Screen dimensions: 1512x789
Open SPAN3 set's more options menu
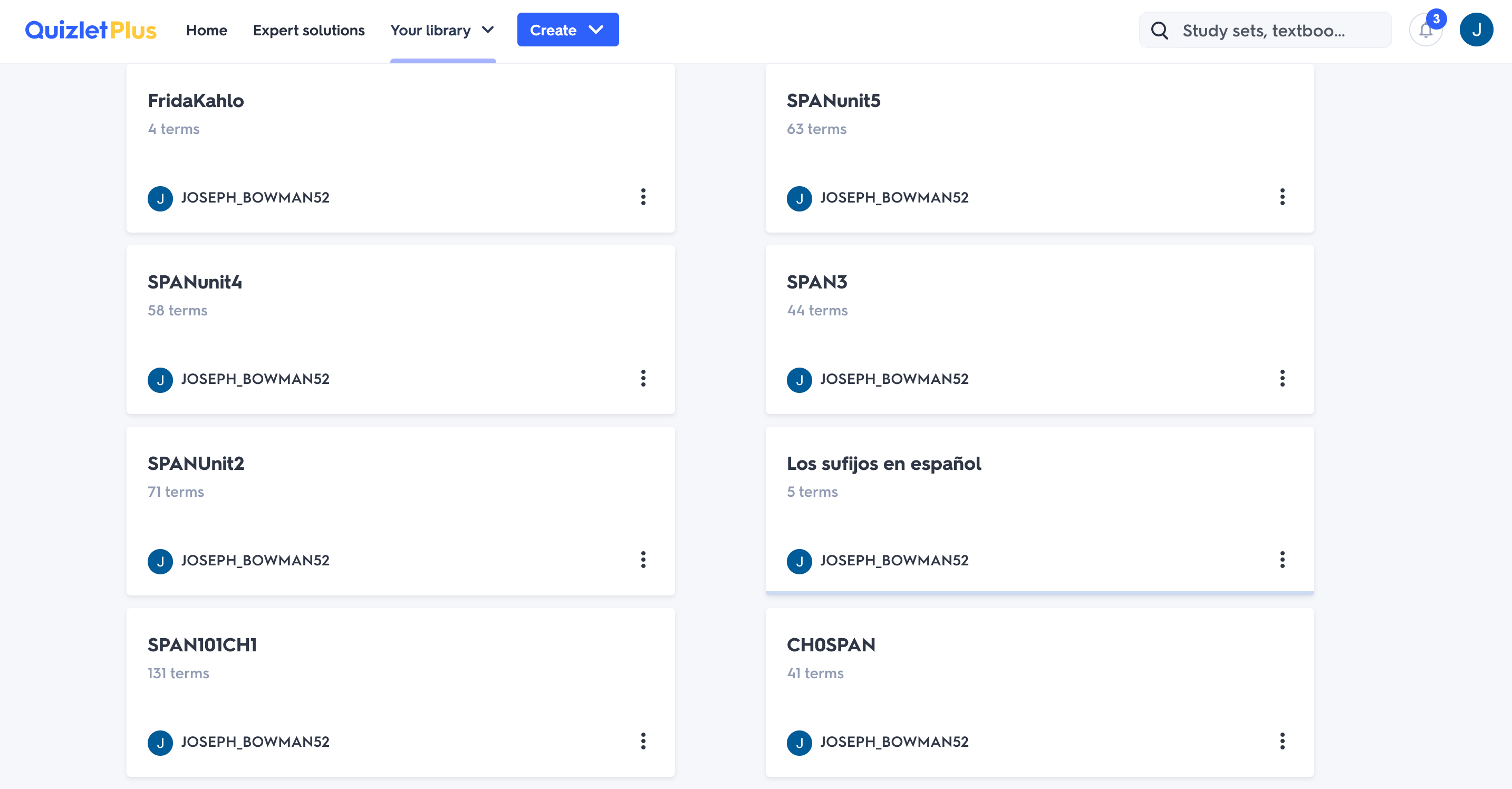click(1283, 378)
